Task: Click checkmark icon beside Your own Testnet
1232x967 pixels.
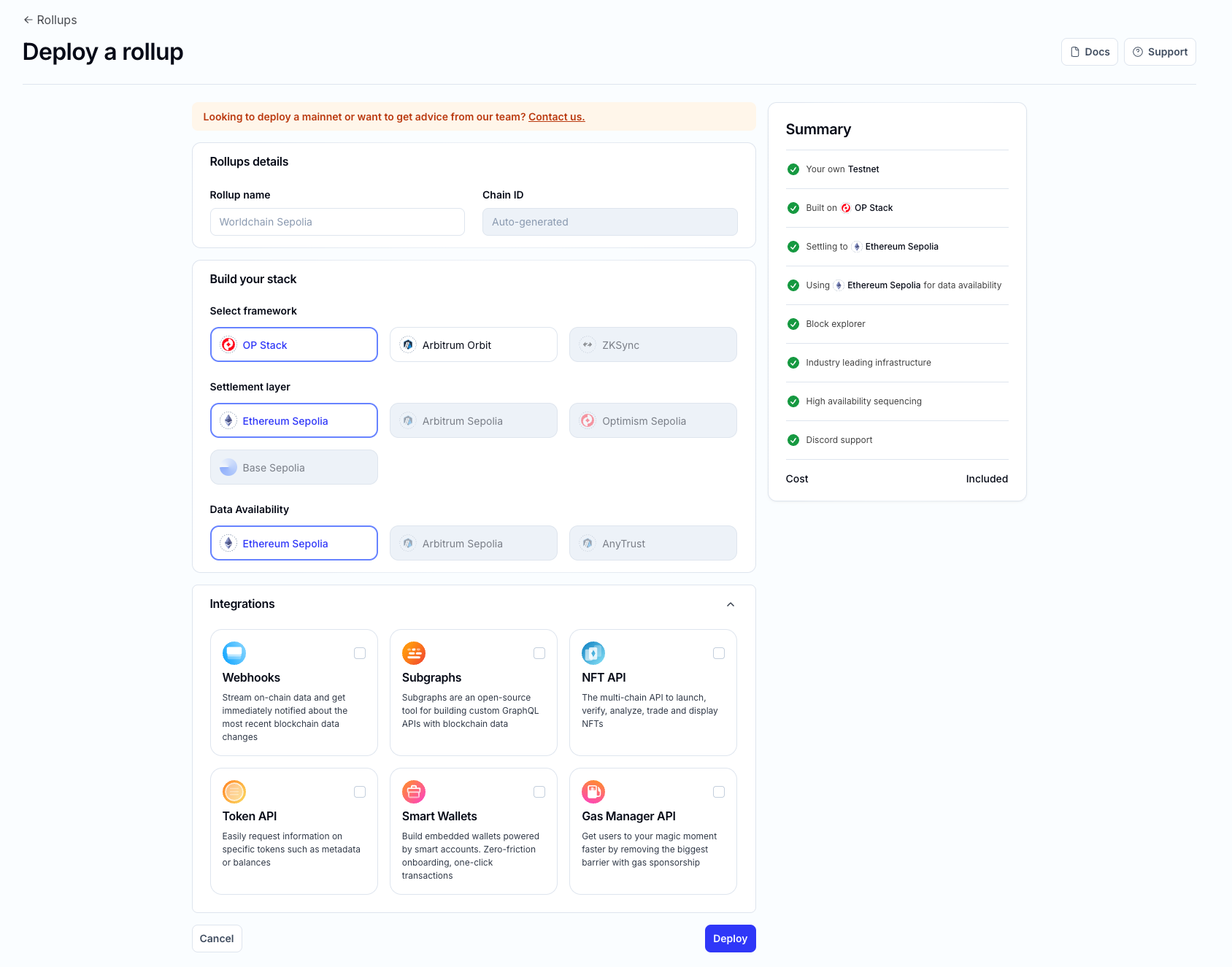Action: pos(793,169)
